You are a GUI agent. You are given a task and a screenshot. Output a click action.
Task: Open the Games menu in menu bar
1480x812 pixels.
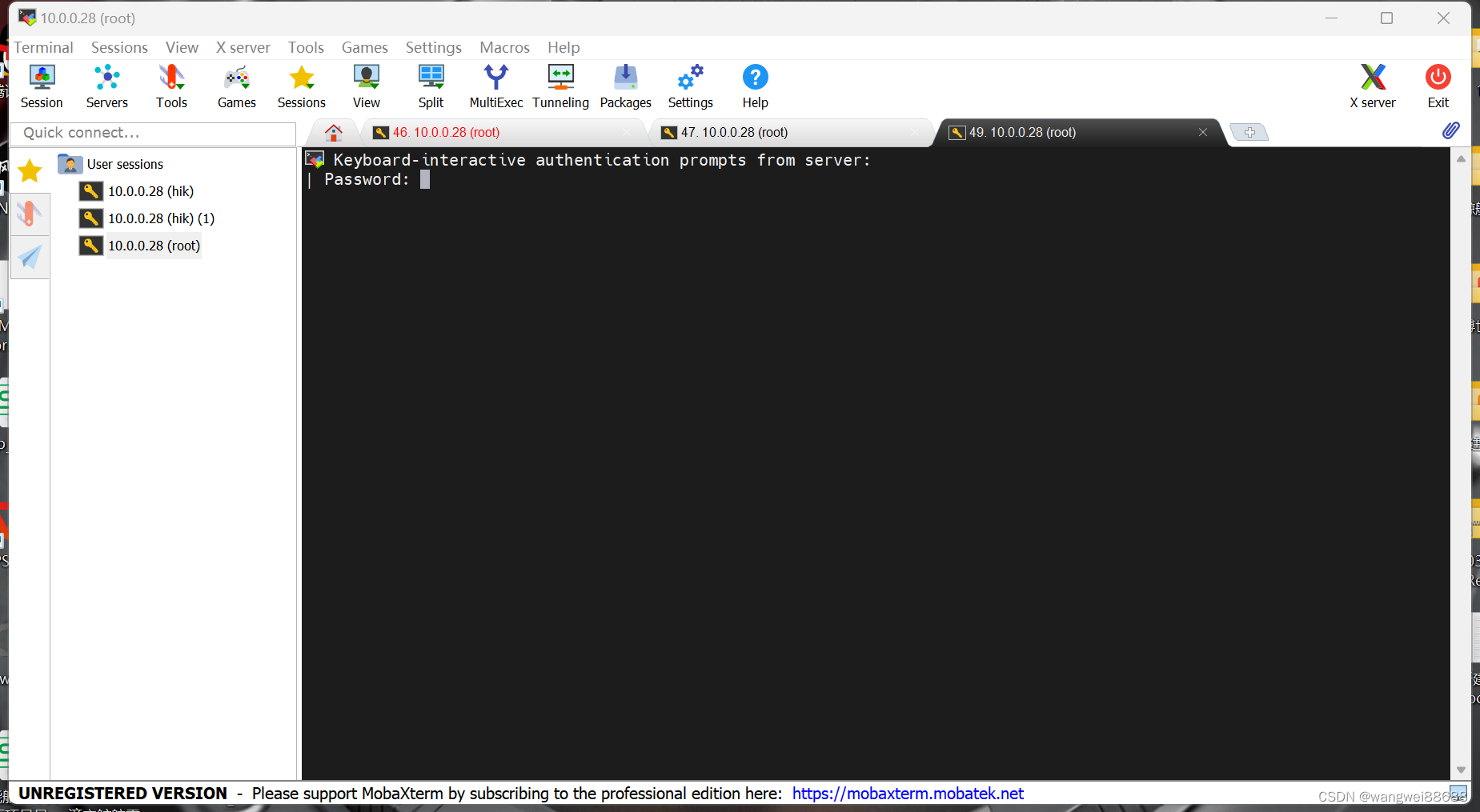click(x=364, y=47)
